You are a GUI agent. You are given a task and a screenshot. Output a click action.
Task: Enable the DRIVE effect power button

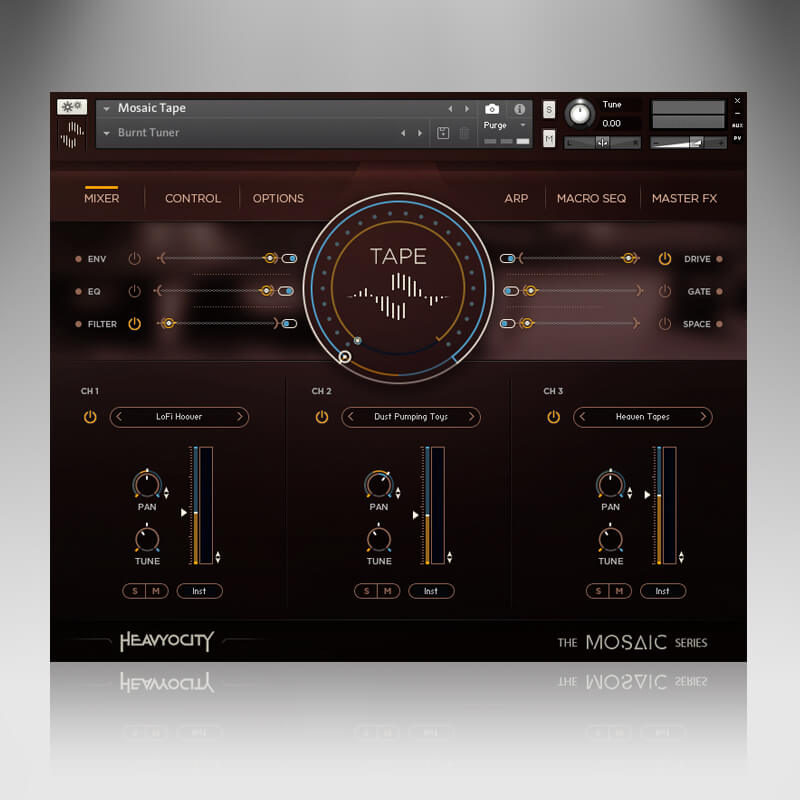coord(663,258)
